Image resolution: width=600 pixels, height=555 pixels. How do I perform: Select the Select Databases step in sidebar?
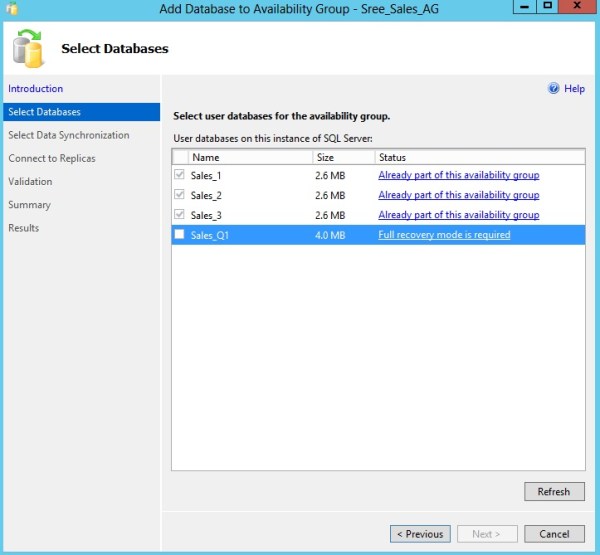(x=45, y=112)
